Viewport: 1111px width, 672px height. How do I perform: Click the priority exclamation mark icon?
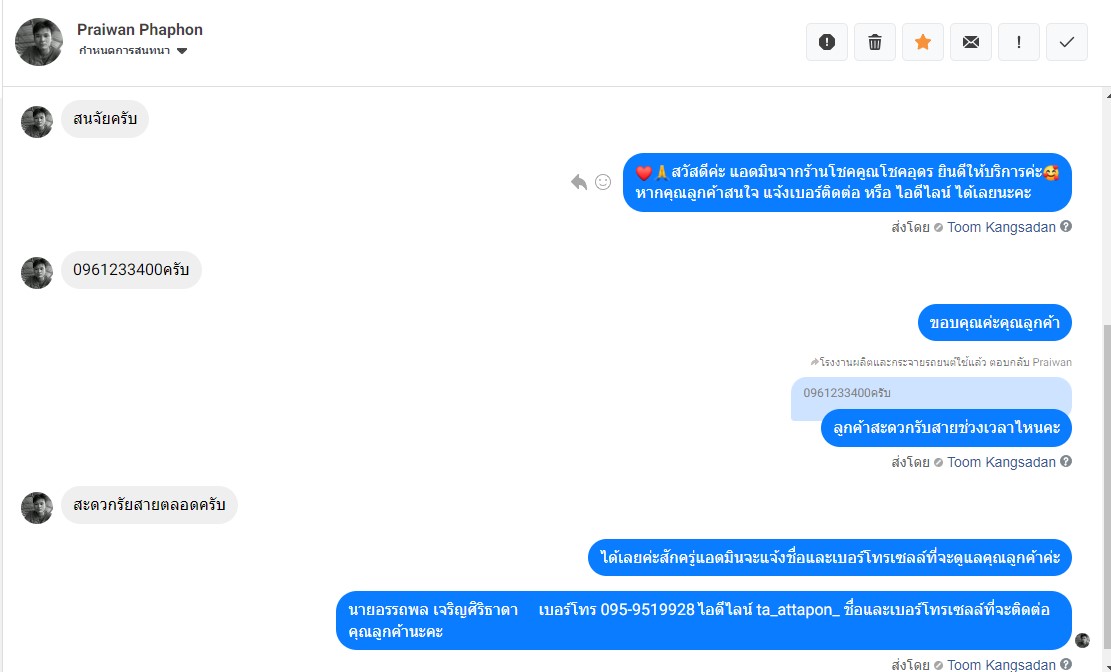(x=1018, y=42)
